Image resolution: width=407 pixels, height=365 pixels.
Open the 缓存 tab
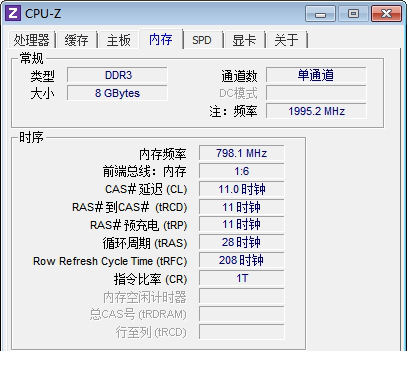click(x=76, y=40)
